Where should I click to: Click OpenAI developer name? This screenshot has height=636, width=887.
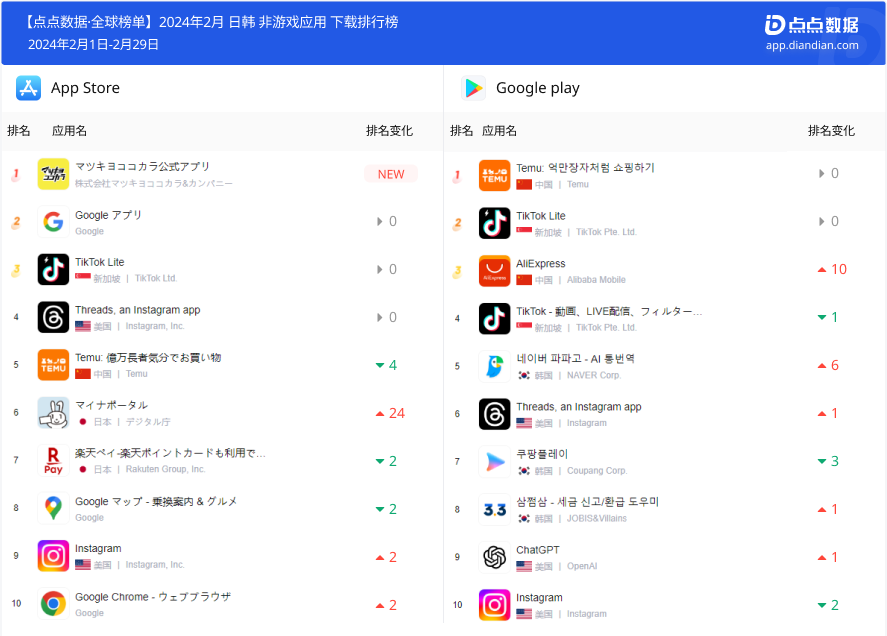pos(582,566)
